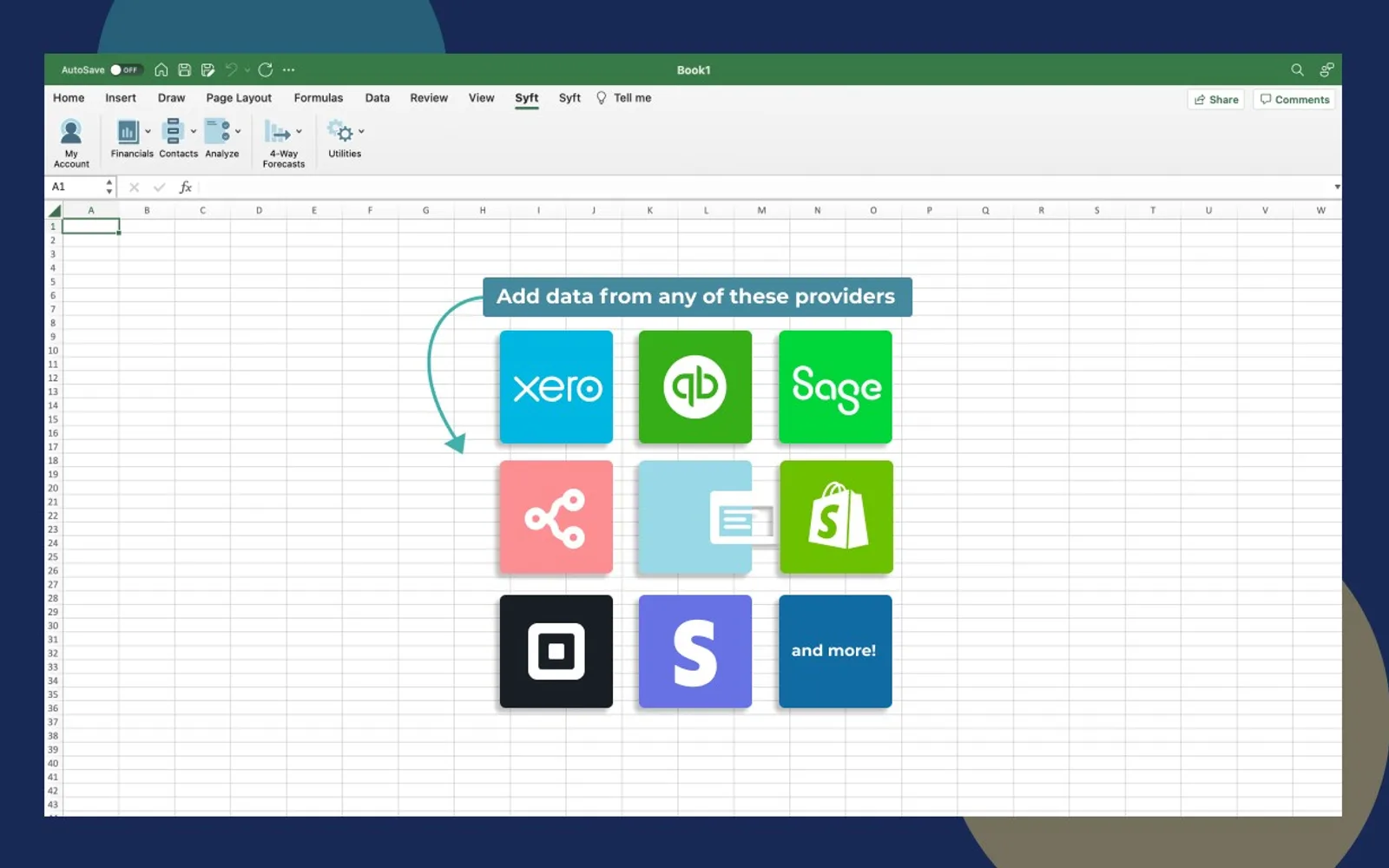Viewport: 1389px width, 868px height.
Task: Click the formula bar Enter checkmark icon
Action: (159, 187)
